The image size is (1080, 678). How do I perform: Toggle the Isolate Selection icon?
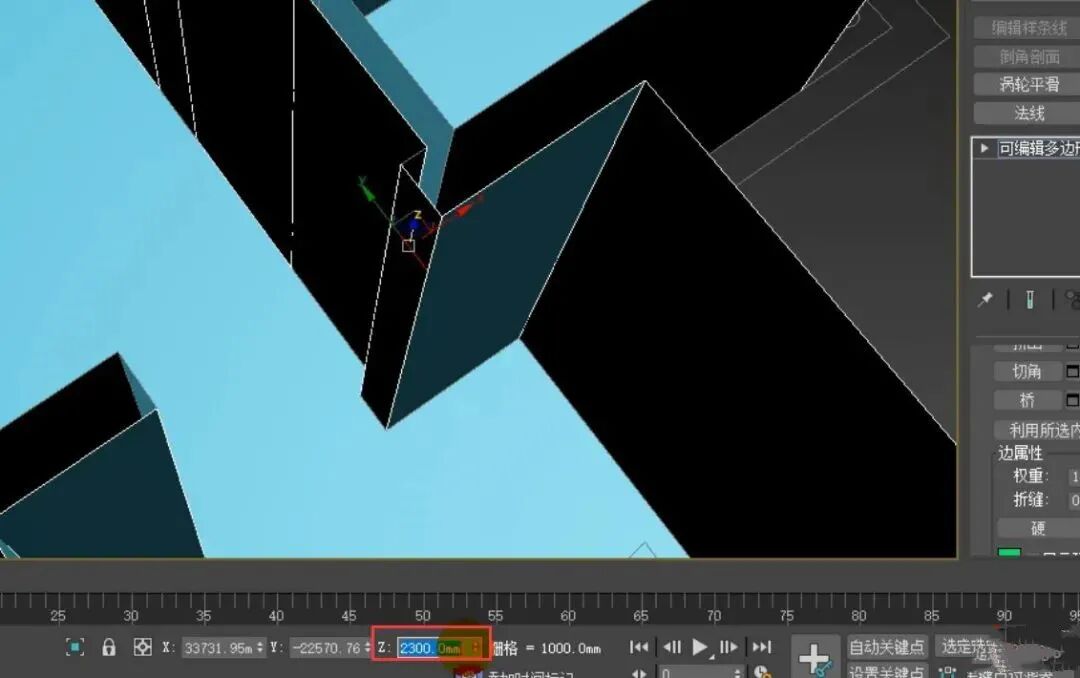click(x=75, y=647)
